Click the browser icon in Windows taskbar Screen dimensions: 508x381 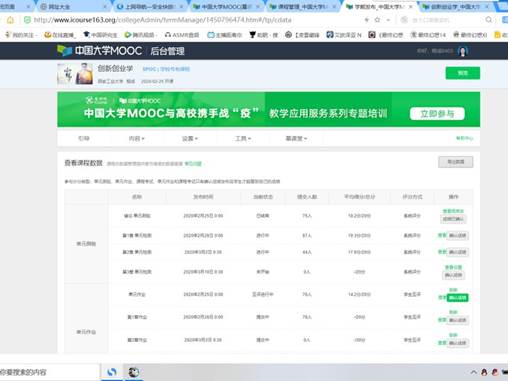[112, 372]
